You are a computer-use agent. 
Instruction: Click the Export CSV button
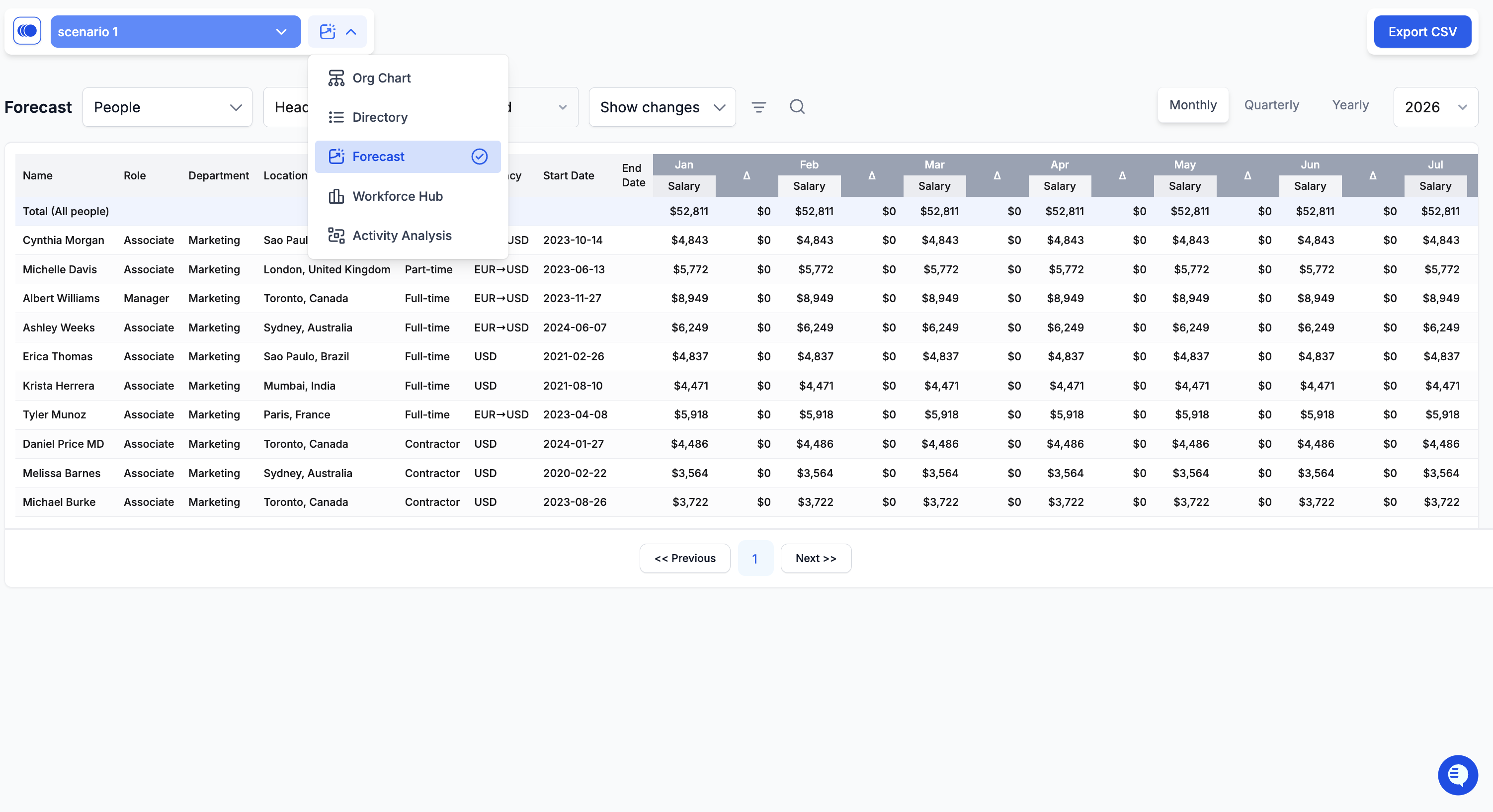[x=1422, y=31]
